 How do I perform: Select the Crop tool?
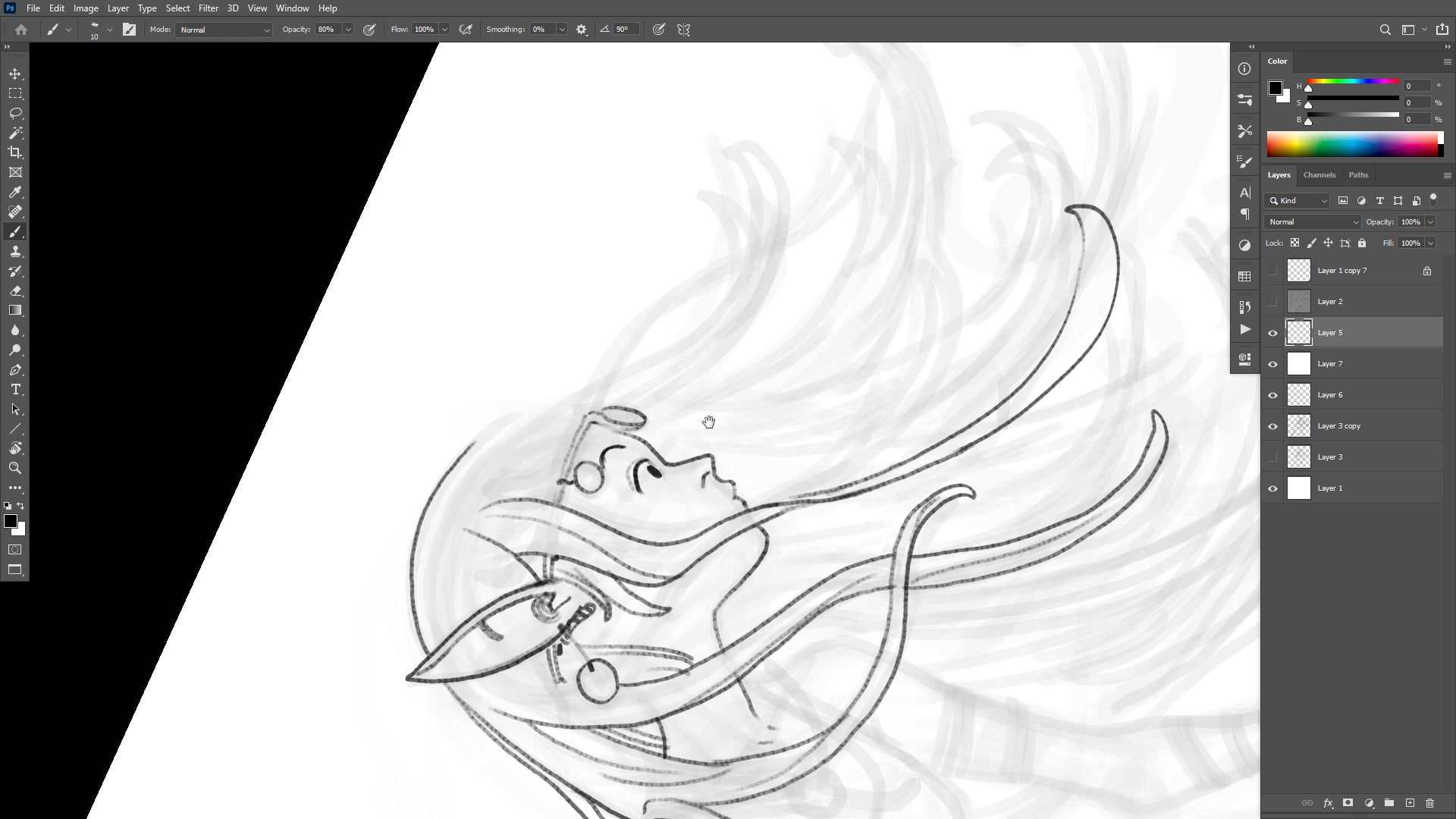(x=15, y=152)
